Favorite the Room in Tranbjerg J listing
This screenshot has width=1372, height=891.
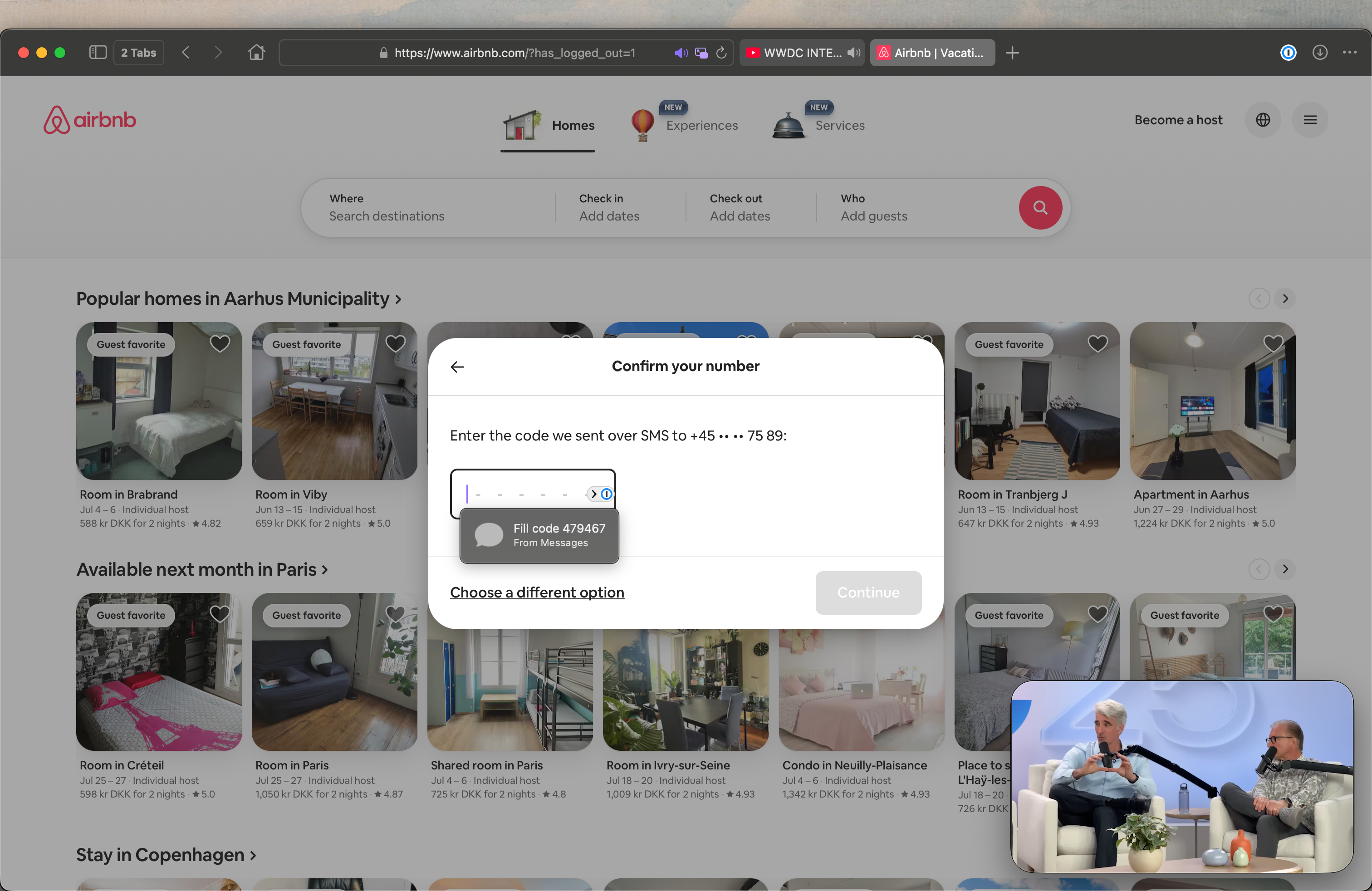[x=1097, y=343]
